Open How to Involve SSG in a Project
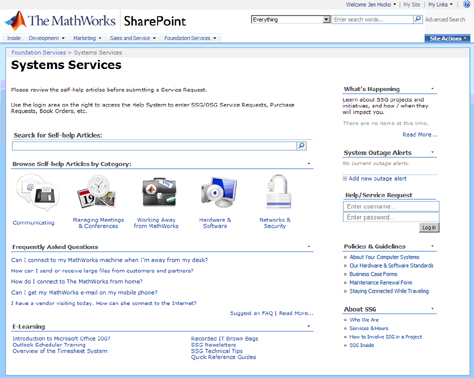Screen dimensions: 474x378 (386, 337)
